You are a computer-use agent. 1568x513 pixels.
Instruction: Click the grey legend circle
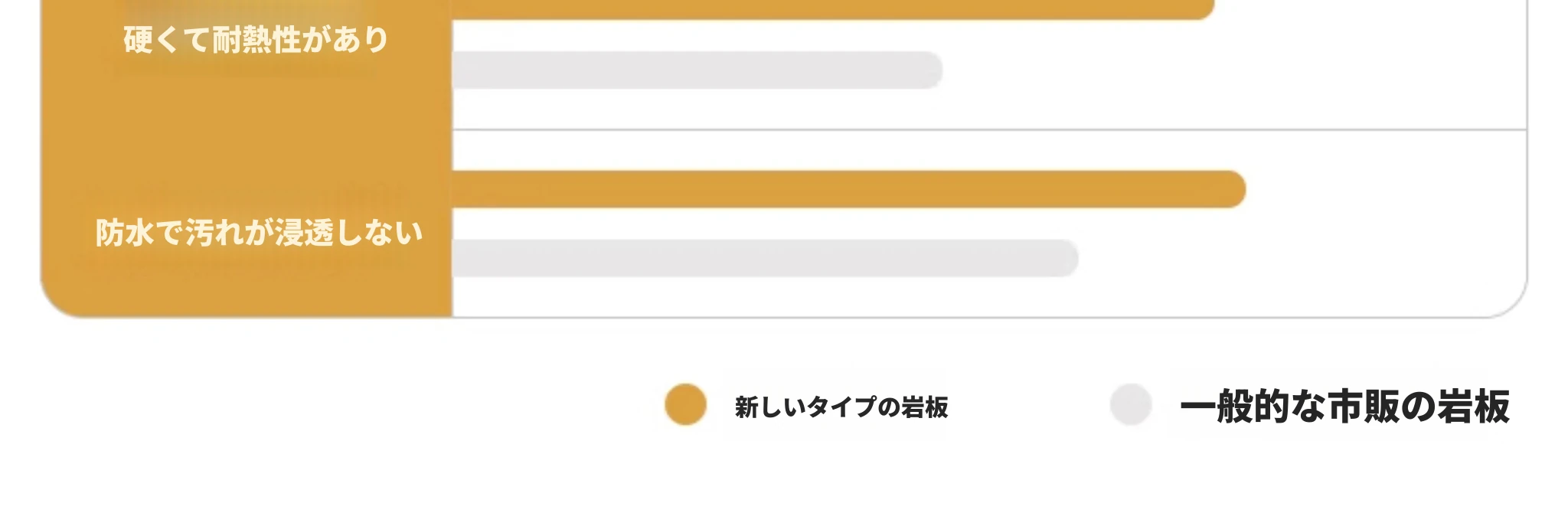tap(1131, 404)
